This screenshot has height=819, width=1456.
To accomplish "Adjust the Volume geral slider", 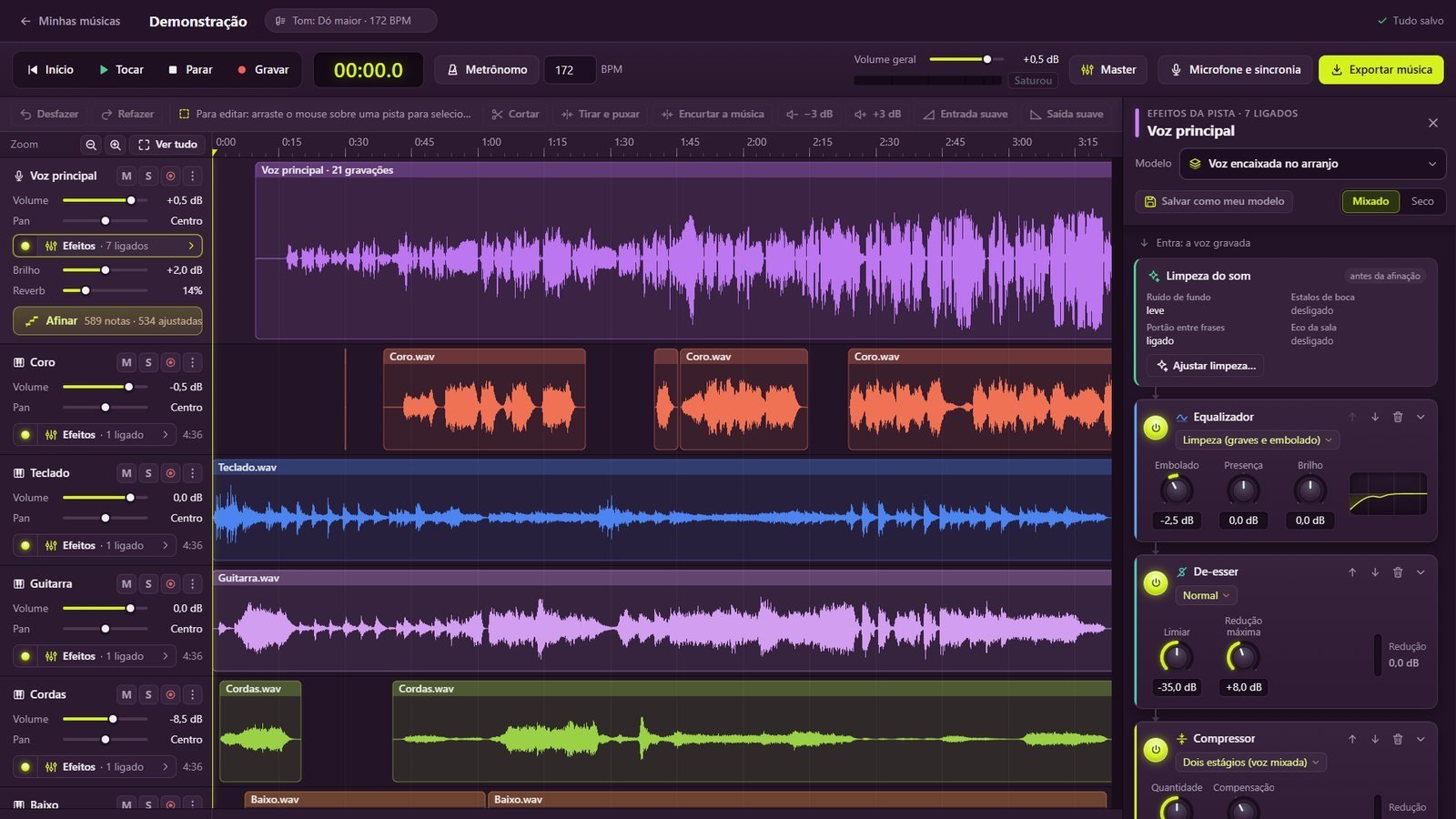I will click(966, 59).
